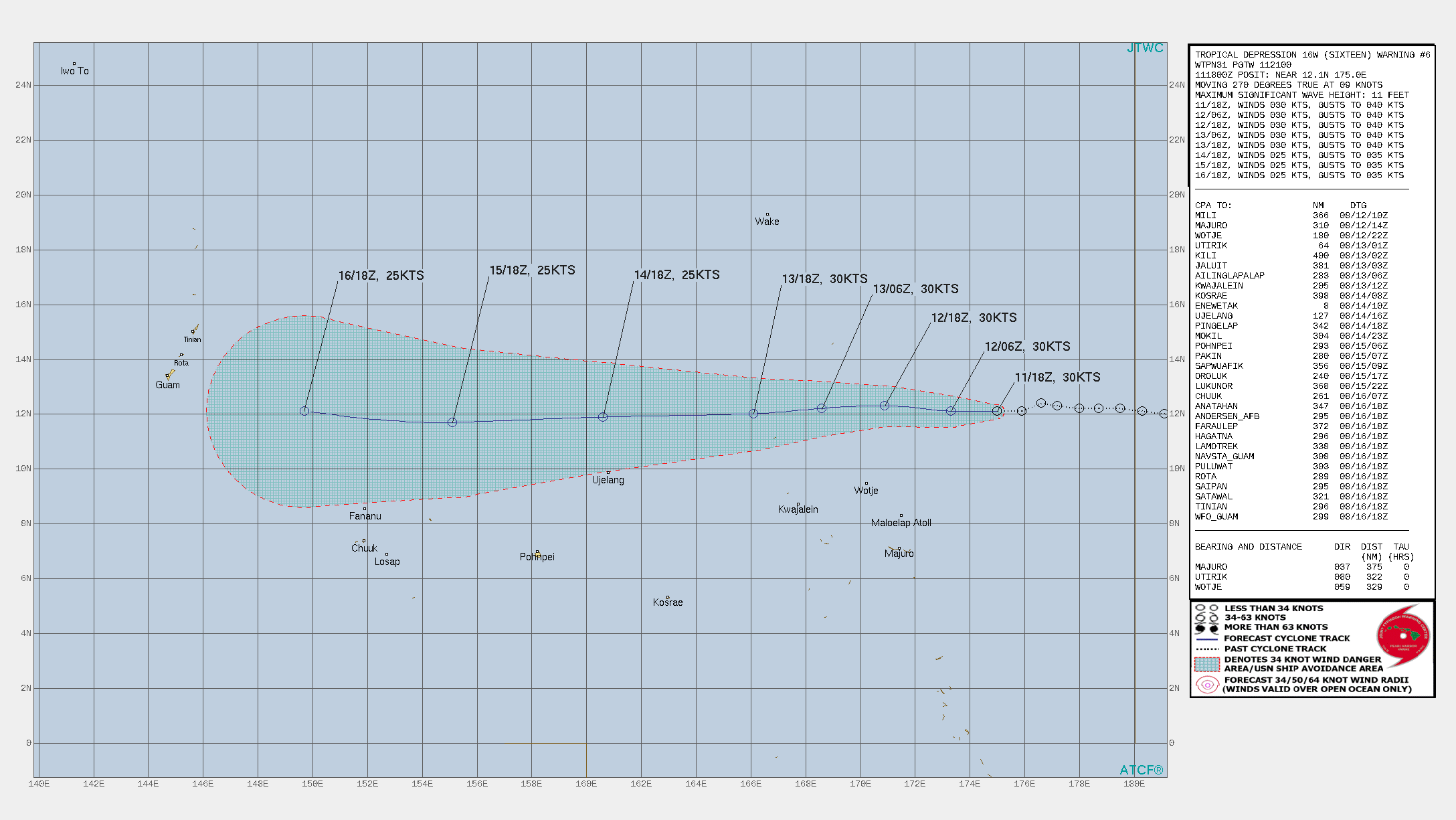Select the 12/06Z forecast position circle on the track
Image resolution: width=1456 pixels, height=820 pixels.
point(951,411)
